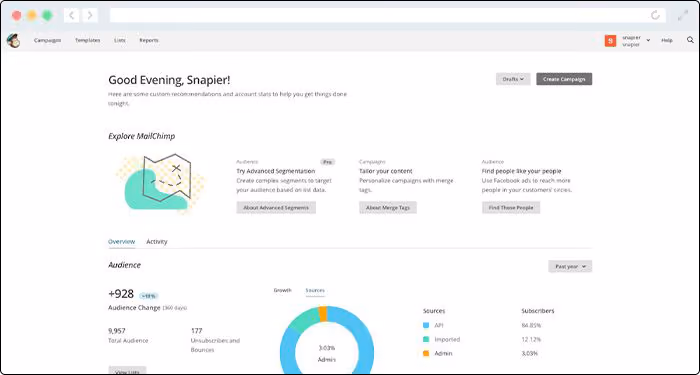
Task: Click the browser fullscreen expand arrows icon
Action: [x=683, y=16]
